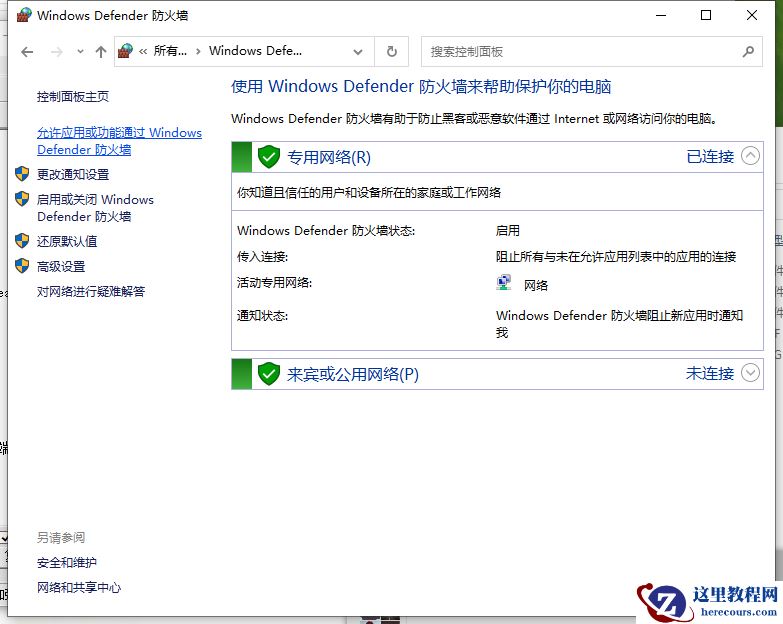Image resolution: width=783 pixels, height=624 pixels.
Task: Click green shield icon of 来宾或公用网络(P)
Action: click(x=269, y=374)
